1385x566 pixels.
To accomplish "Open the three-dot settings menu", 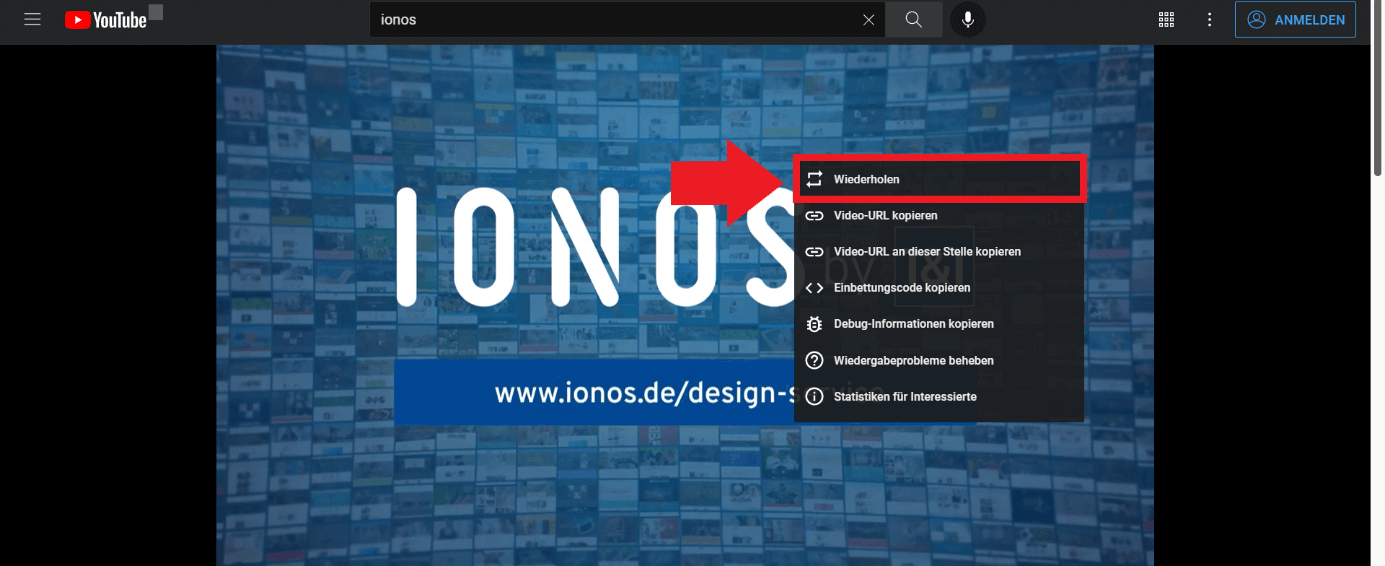I will (1210, 20).
